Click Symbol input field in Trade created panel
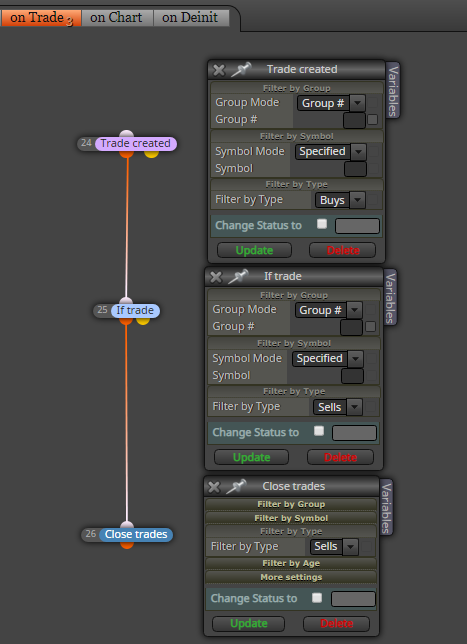The height and width of the screenshot is (644, 467). pos(355,169)
